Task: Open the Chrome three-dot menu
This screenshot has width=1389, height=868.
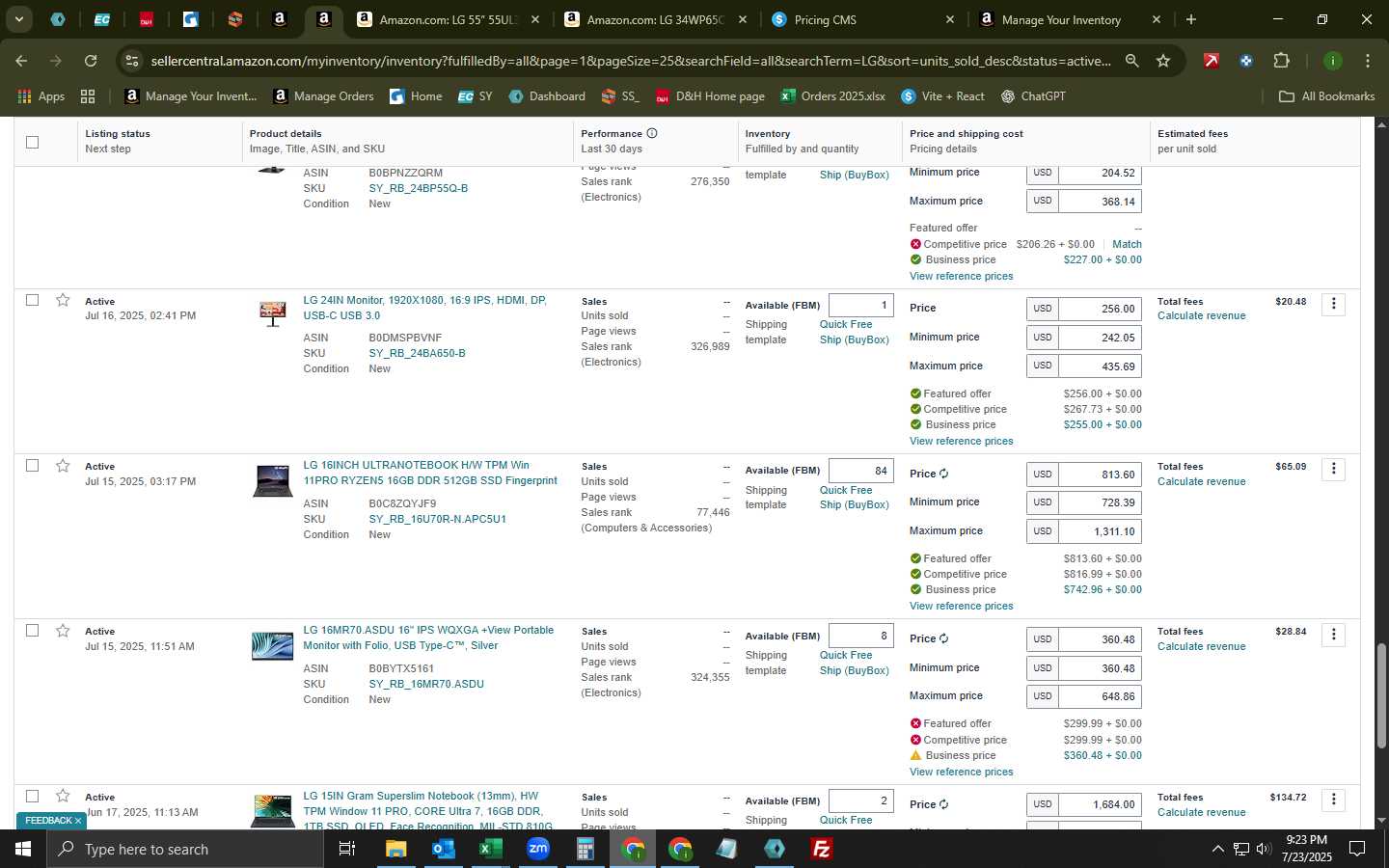Action: (1368, 61)
